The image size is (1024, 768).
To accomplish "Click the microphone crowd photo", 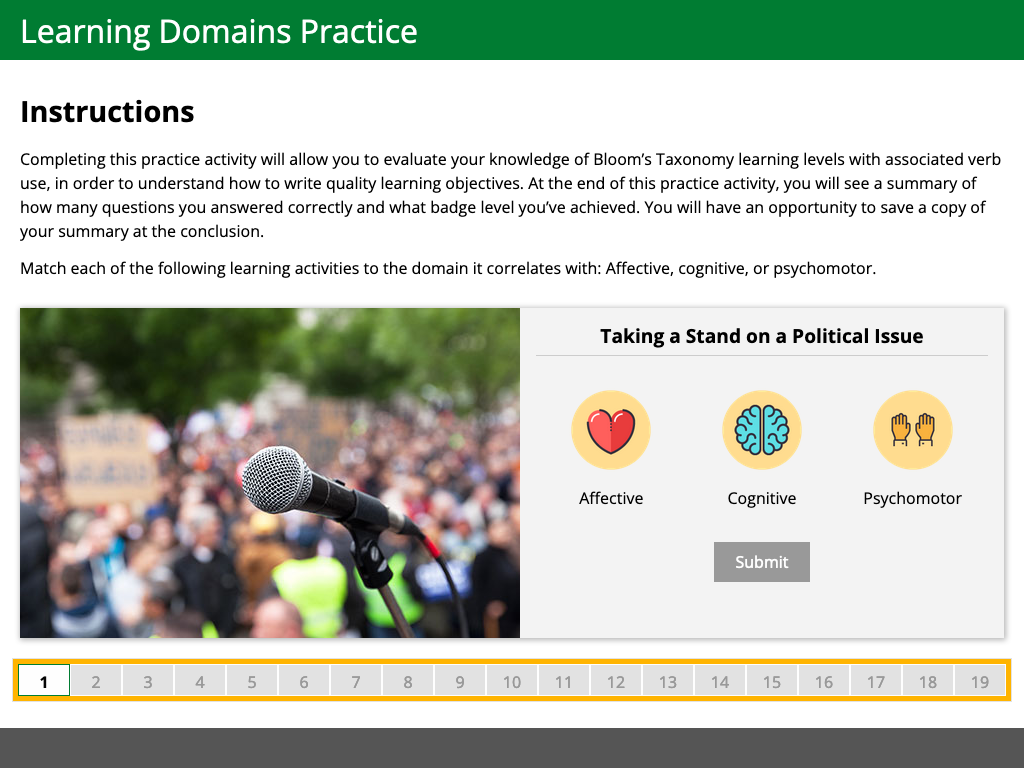I will point(270,472).
